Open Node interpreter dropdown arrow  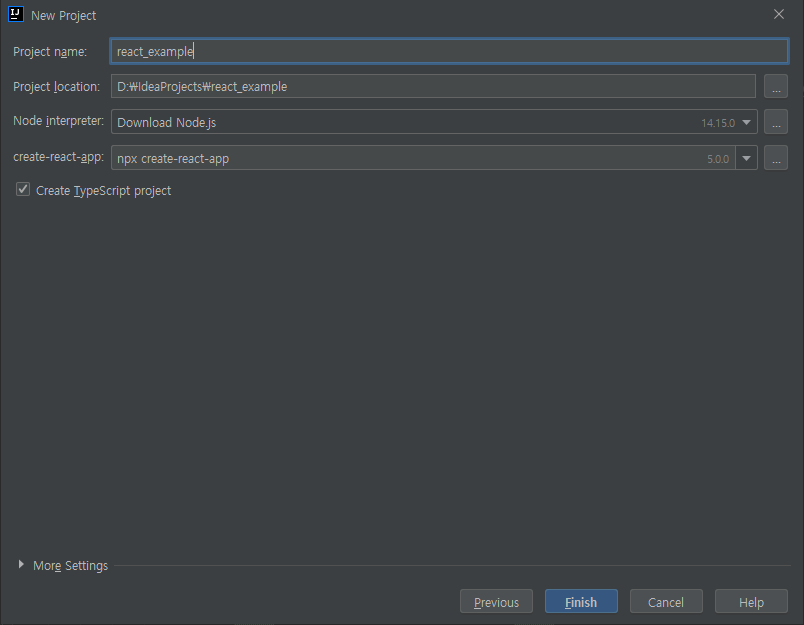tap(747, 123)
